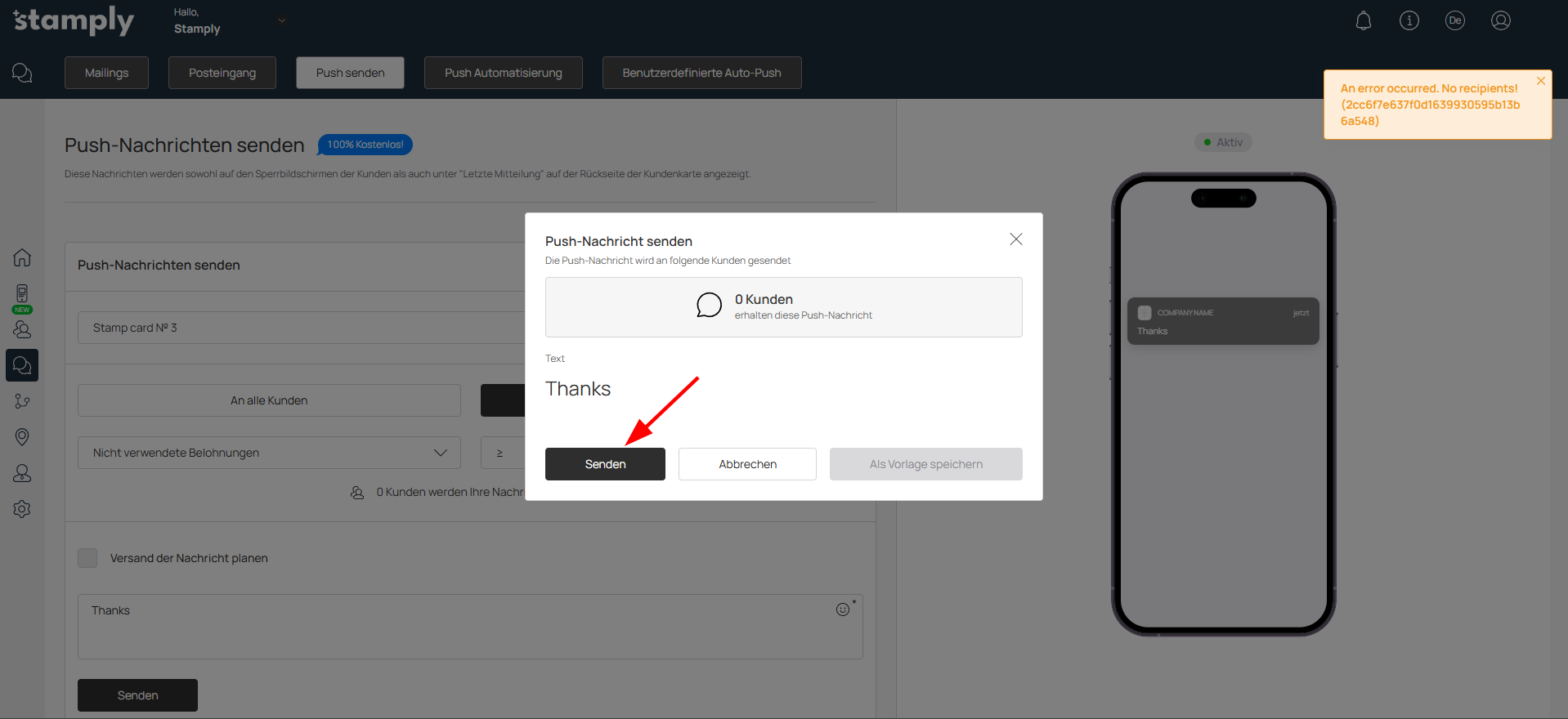Viewport: 1568px width, 719px height.
Task: Click Abbrechen to cancel sending
Action: point(747,464)
